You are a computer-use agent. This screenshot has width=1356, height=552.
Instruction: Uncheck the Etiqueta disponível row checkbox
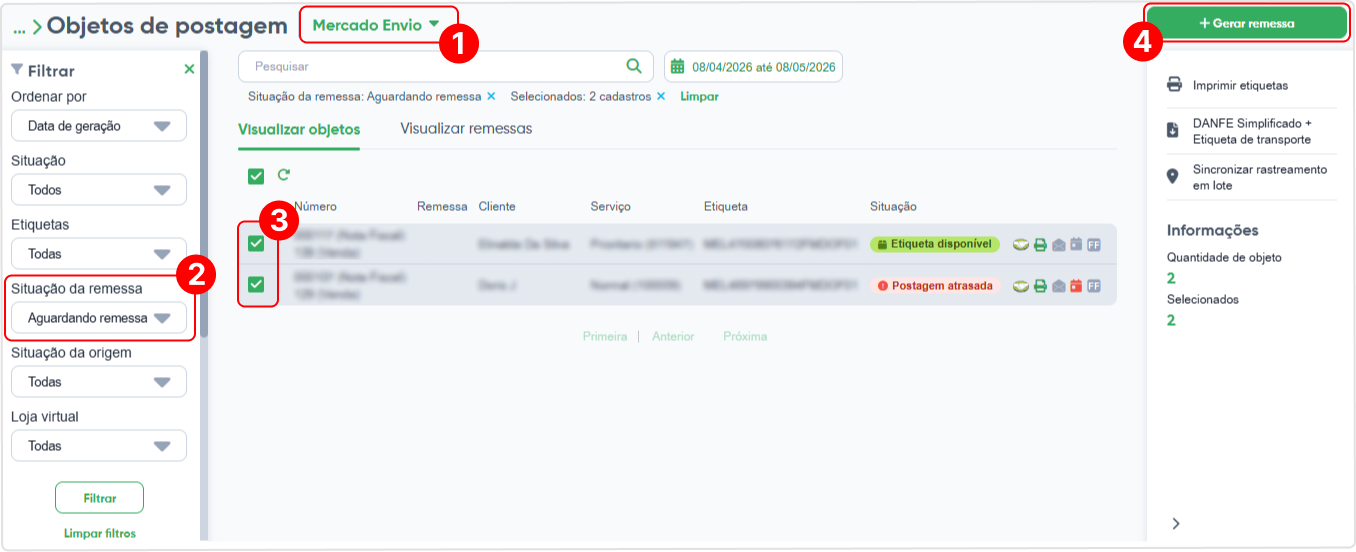[256, 244]
